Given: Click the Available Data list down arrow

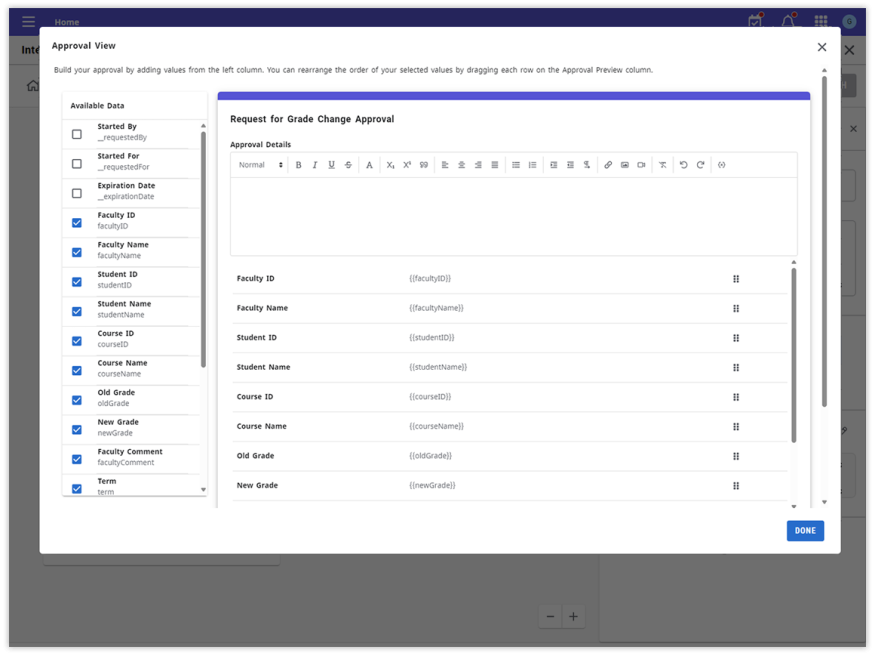Looking at the screenshot, I should pyautogui.click(x=203, y=490).
